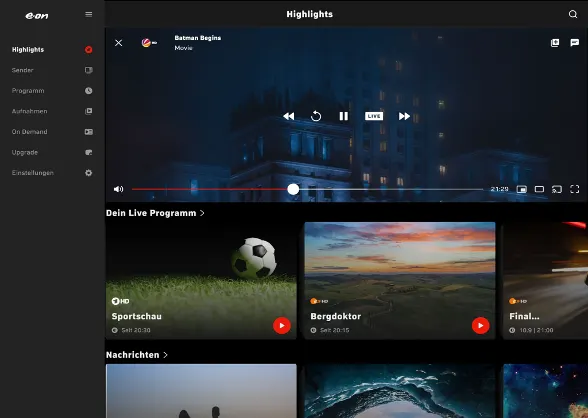Open the chat bubble icon in the player
Screen dimensions: 588x418
[x=574, y=43]
